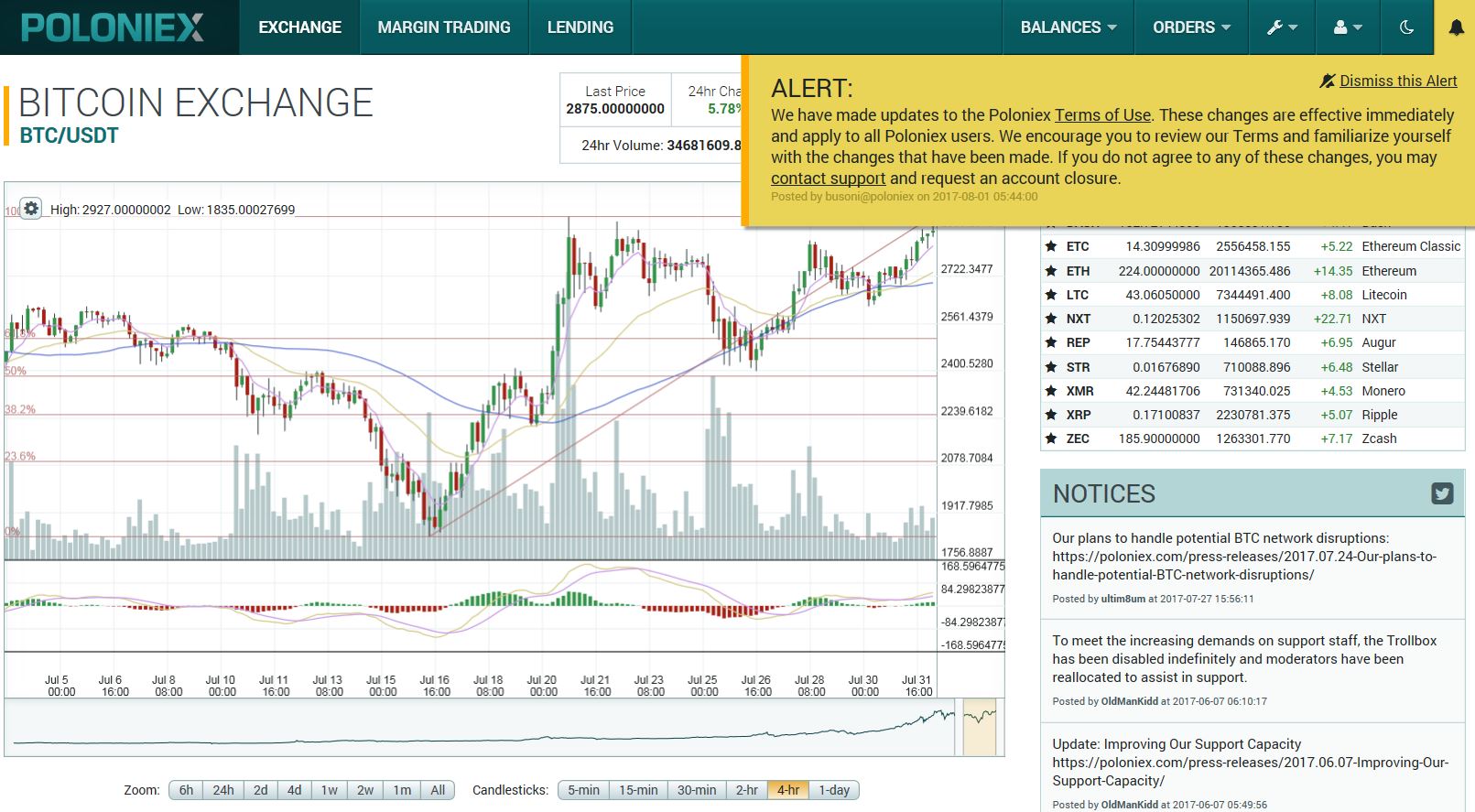Open the Lending tab
The image size is (1475, 812).
[580, 27]
